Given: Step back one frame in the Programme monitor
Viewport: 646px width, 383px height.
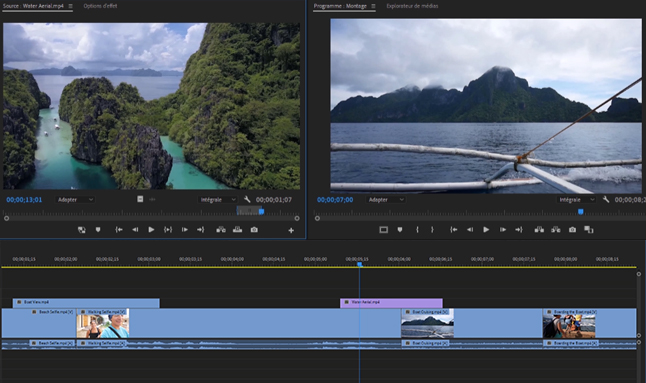Looking at the screenshot, I should (470, 230).
